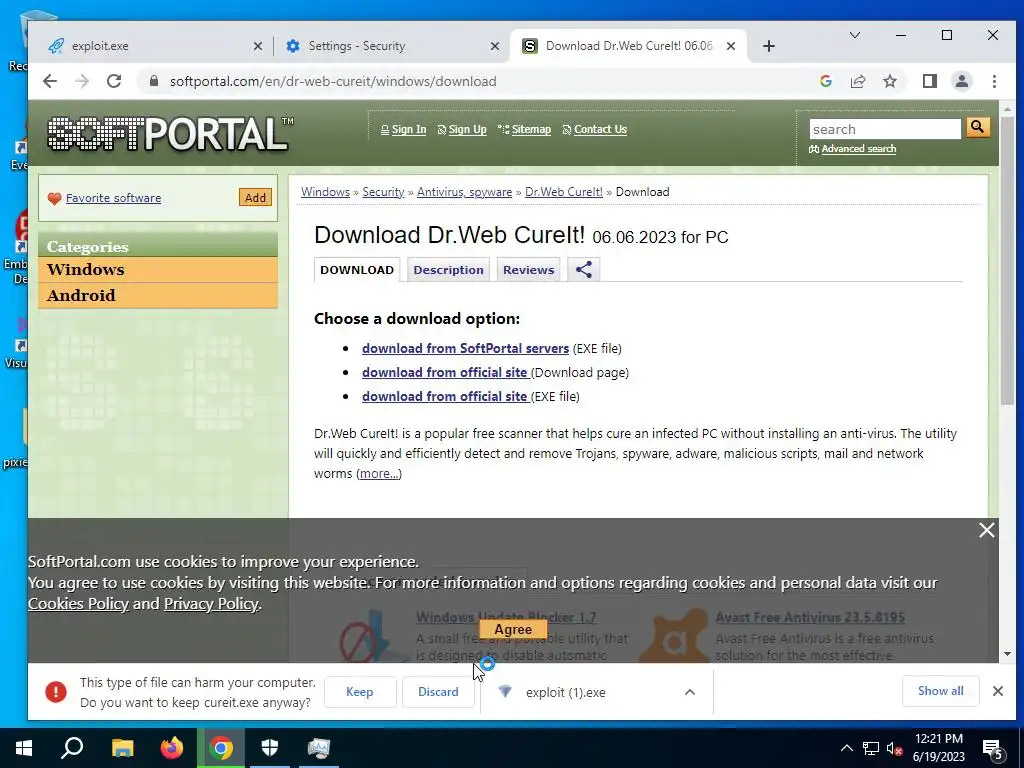Open Chrome side panel
Screen dimensions: 1024x768
(x=929, y=81)
